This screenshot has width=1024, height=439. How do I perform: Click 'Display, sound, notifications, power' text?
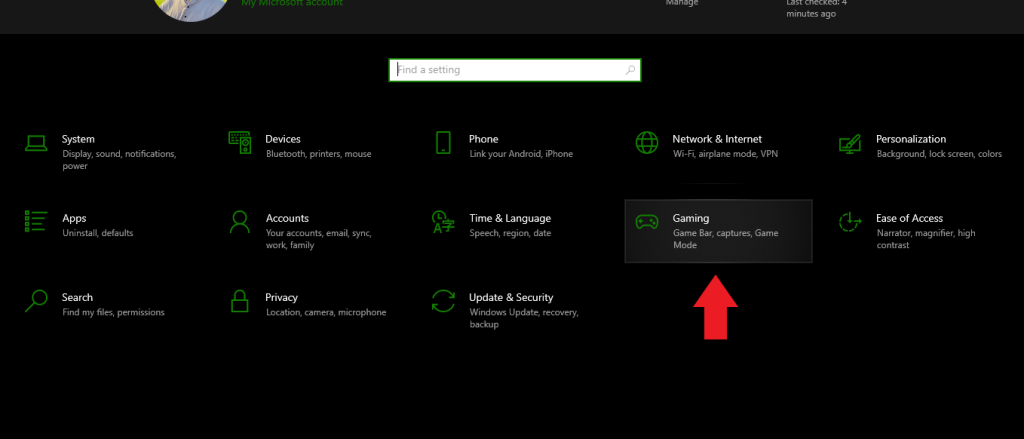click(x=120, y=160)
